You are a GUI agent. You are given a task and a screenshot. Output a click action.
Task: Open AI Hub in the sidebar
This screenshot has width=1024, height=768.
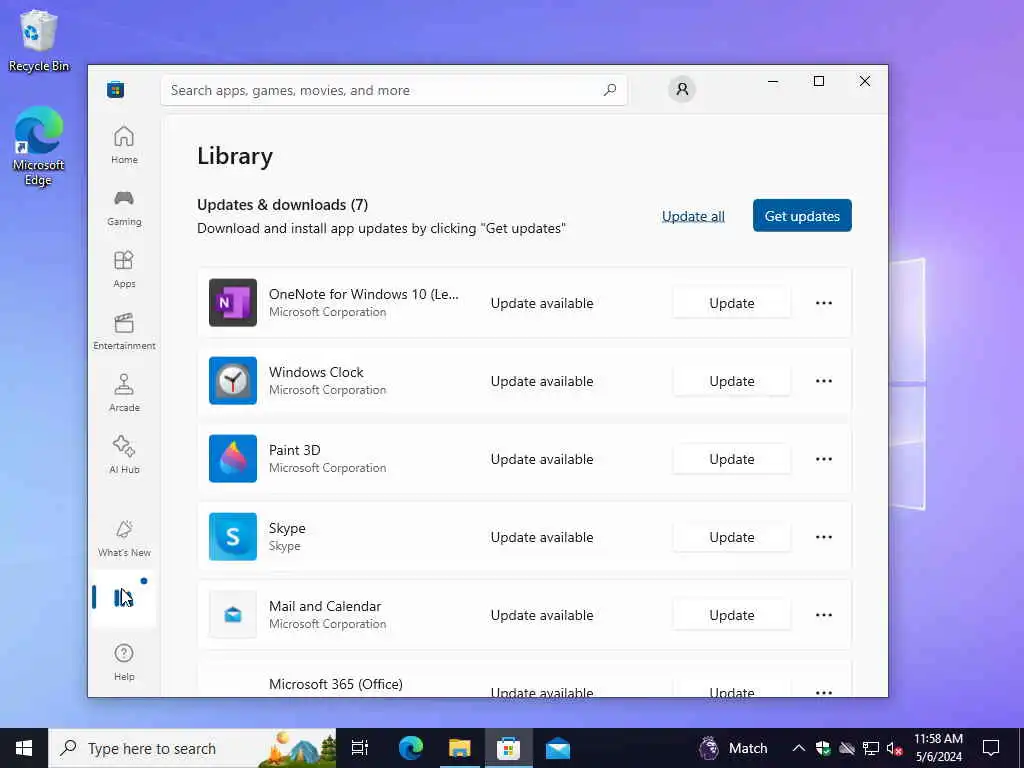point(124,455)
